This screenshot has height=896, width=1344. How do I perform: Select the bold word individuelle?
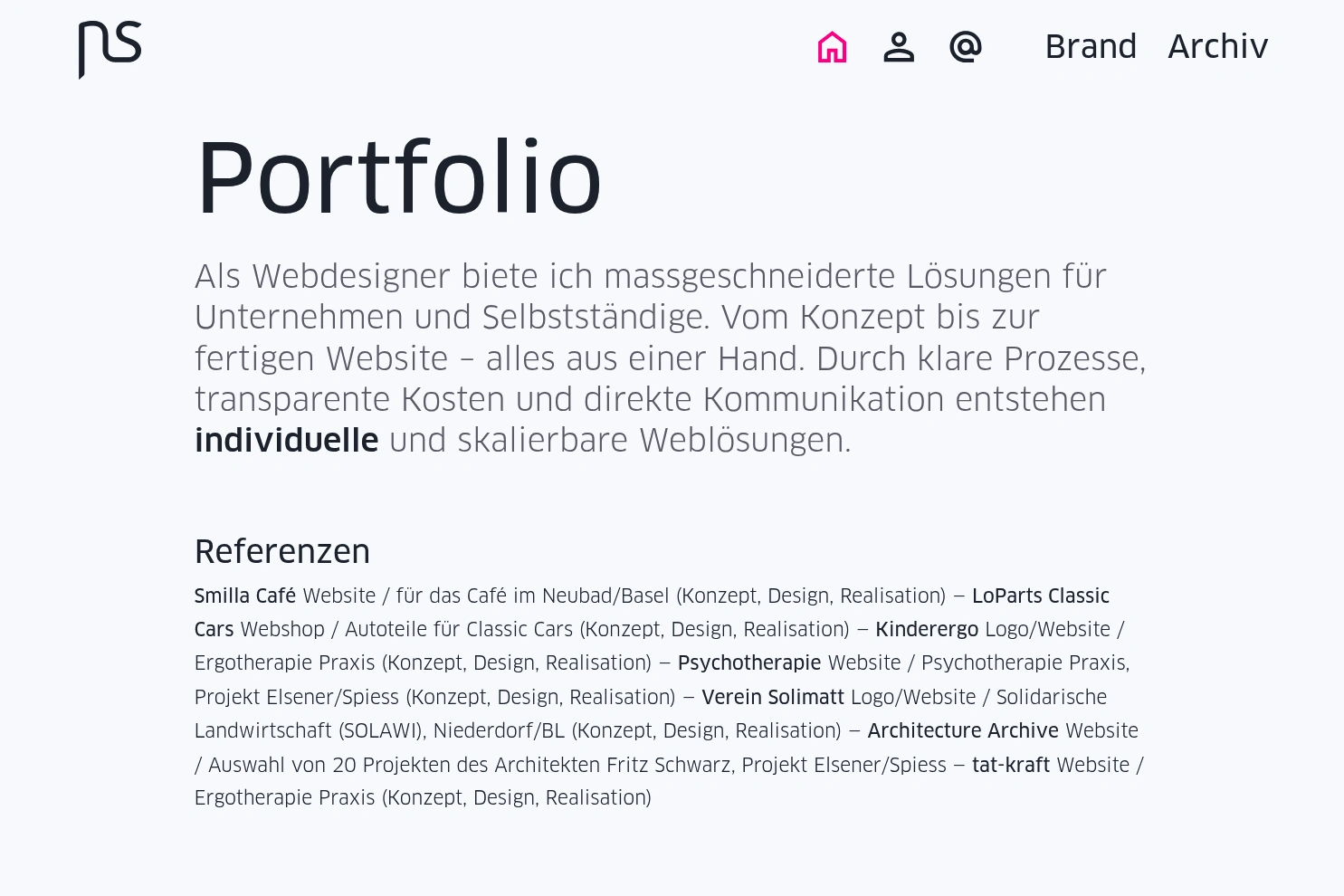point(286,441)
